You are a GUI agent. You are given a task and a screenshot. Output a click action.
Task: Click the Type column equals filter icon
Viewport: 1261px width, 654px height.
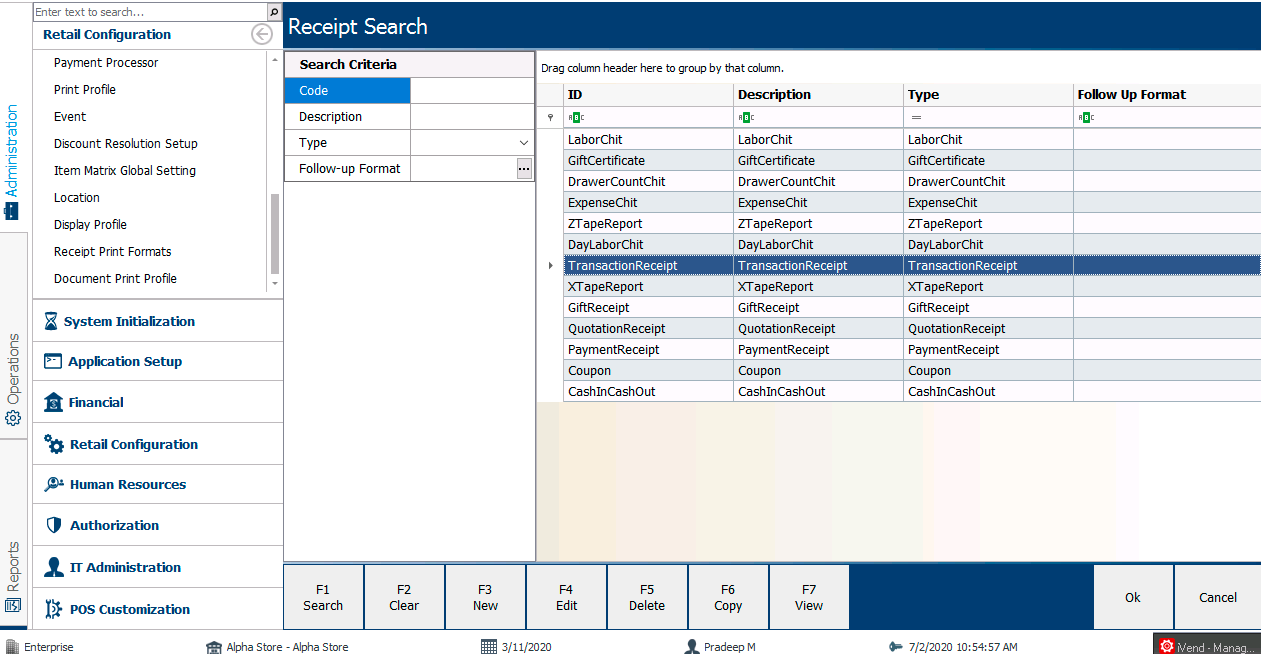[915, 118]
